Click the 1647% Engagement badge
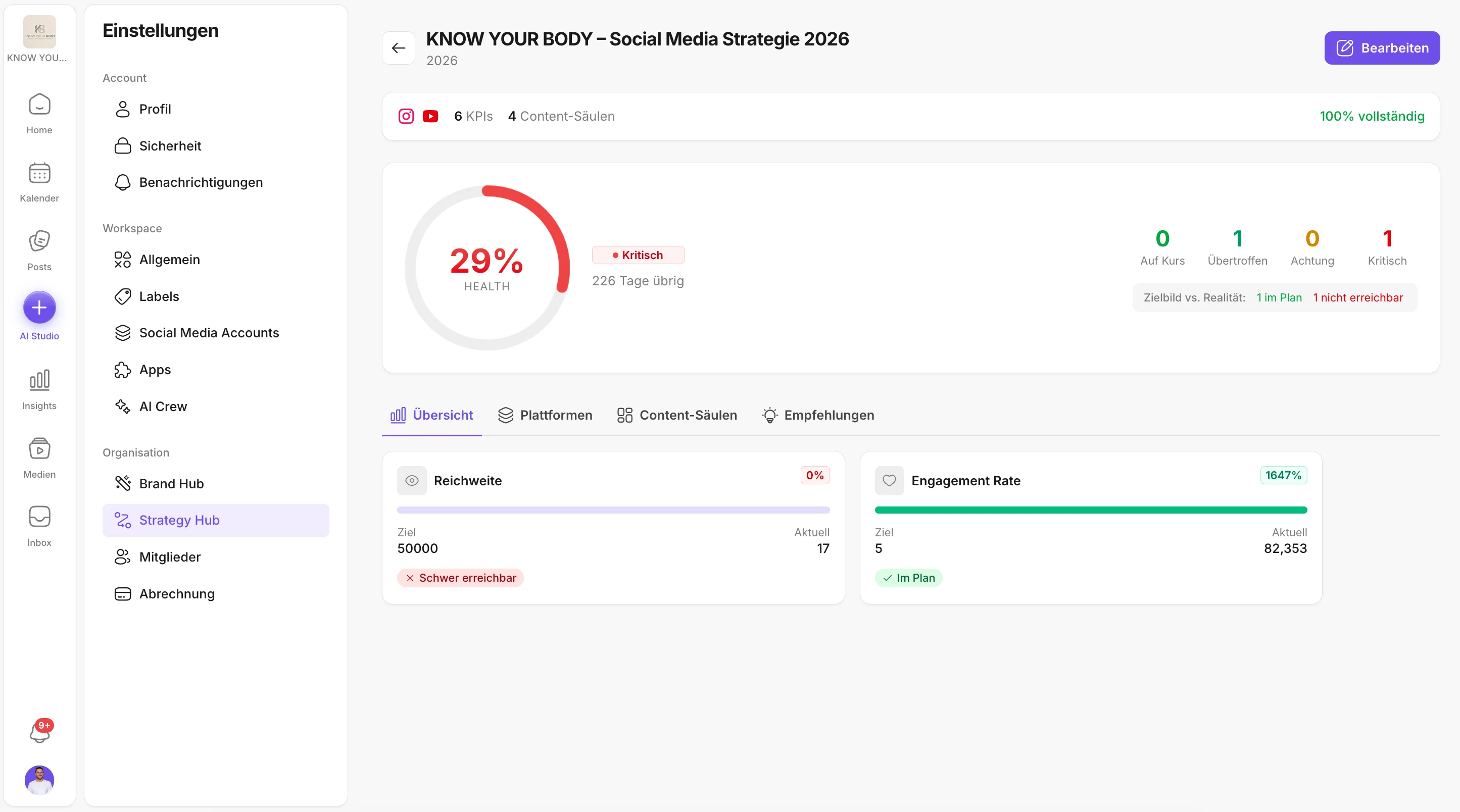The height and width of the screenshot is (812, 1460). [x=1283, y=475]
